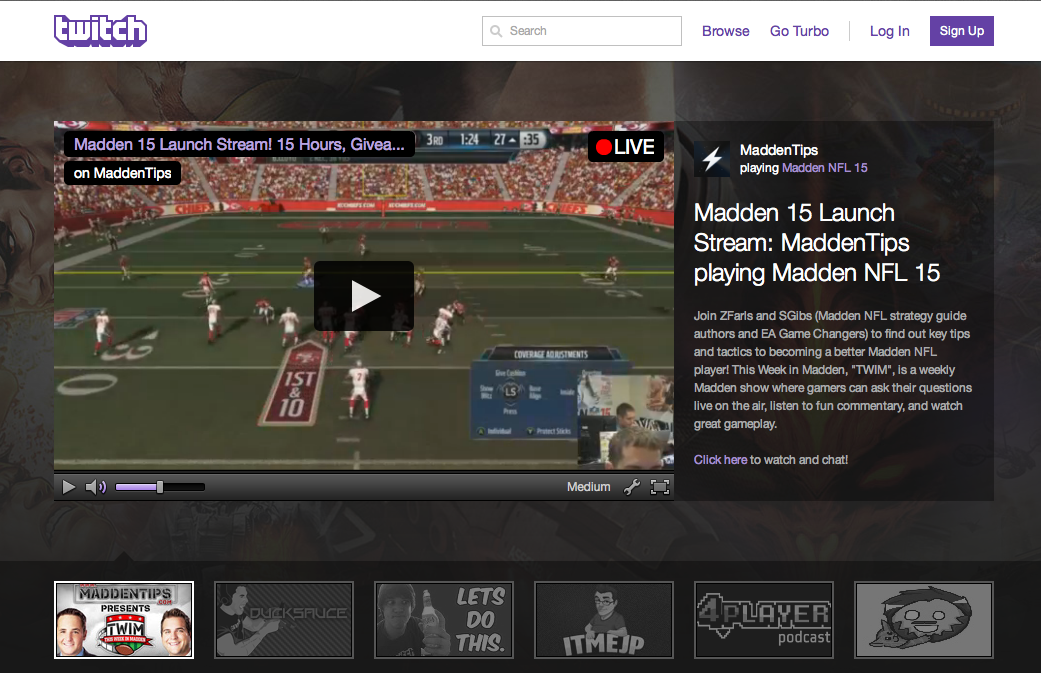Open the Browse page
The image size is (1041, 673).
(x=726, y=31)
